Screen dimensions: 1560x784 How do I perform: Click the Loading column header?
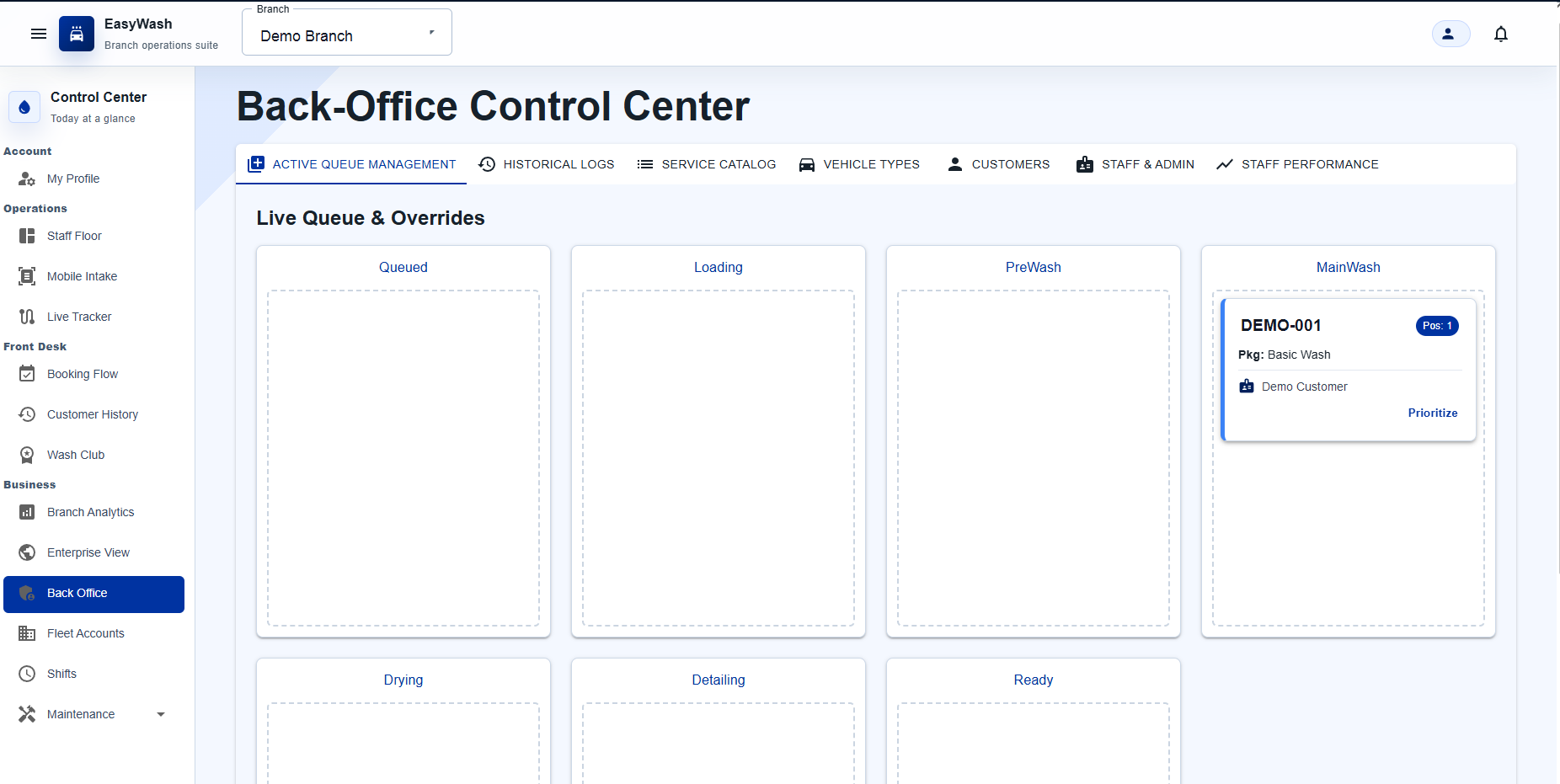(x=719, y=267)
